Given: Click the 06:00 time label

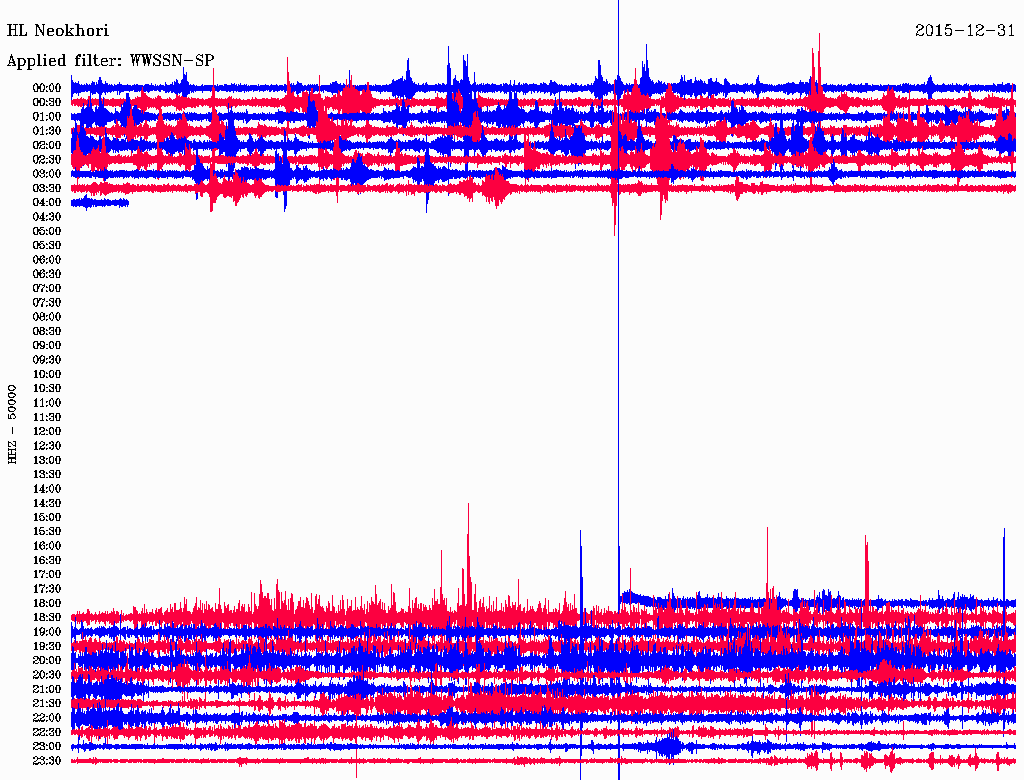Looking at the screenshot, I should coord(47,260).
